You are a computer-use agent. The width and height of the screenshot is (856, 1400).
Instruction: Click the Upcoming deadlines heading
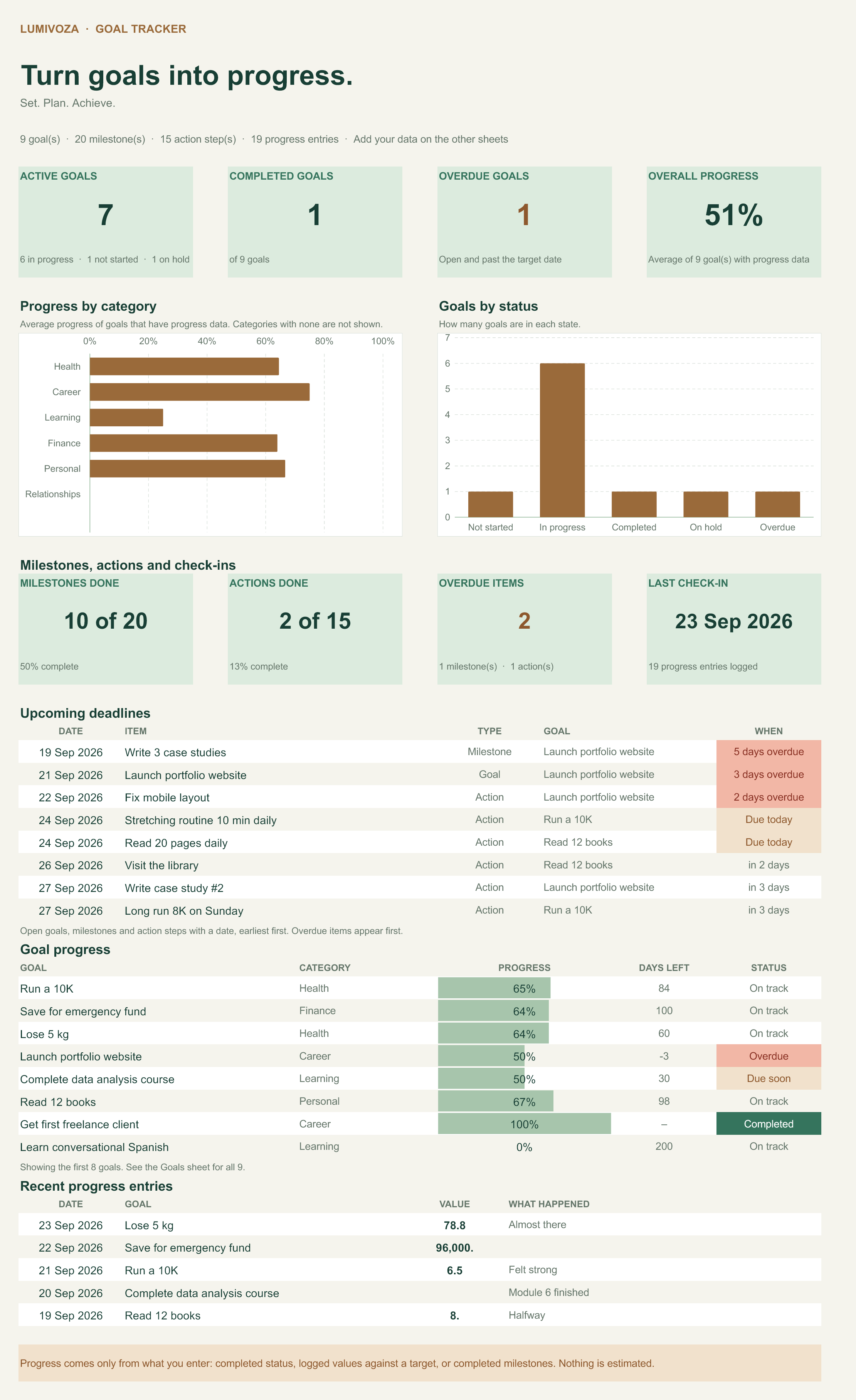point(85,713)
